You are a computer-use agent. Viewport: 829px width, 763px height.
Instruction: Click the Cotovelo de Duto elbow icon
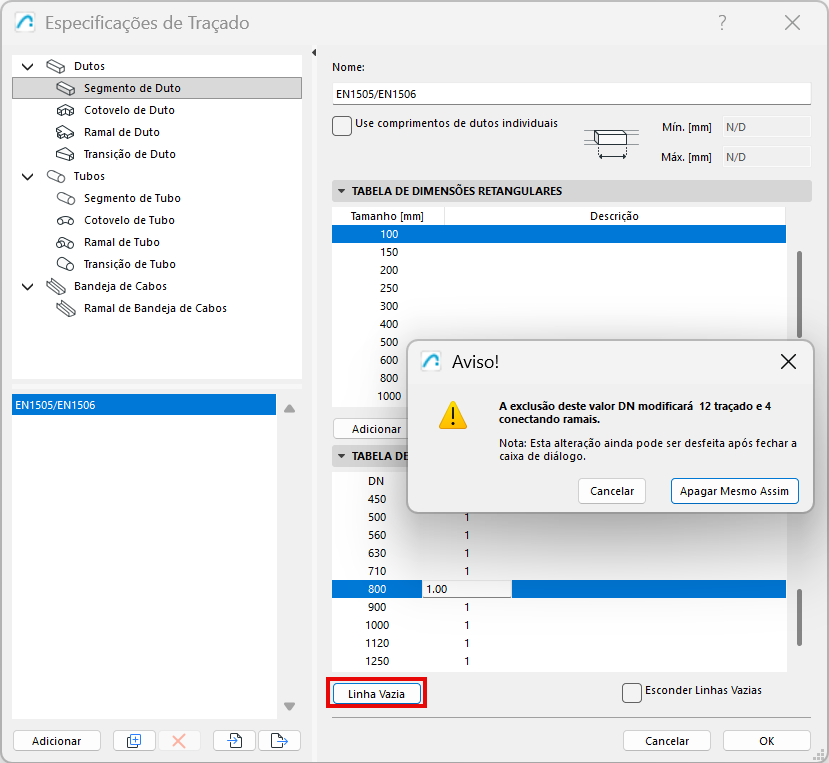point(66,110)
